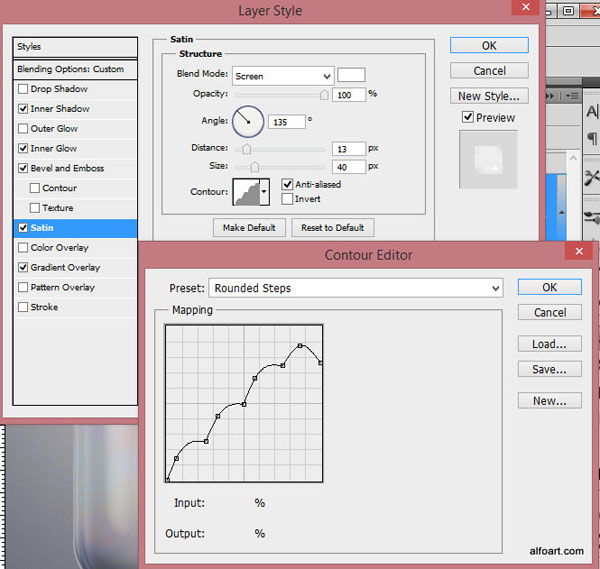Image resolution: width=600 pixels, height=569 pixels.
Task: Enable the Texture sub-option checkbox
Action: click(35, 208)
